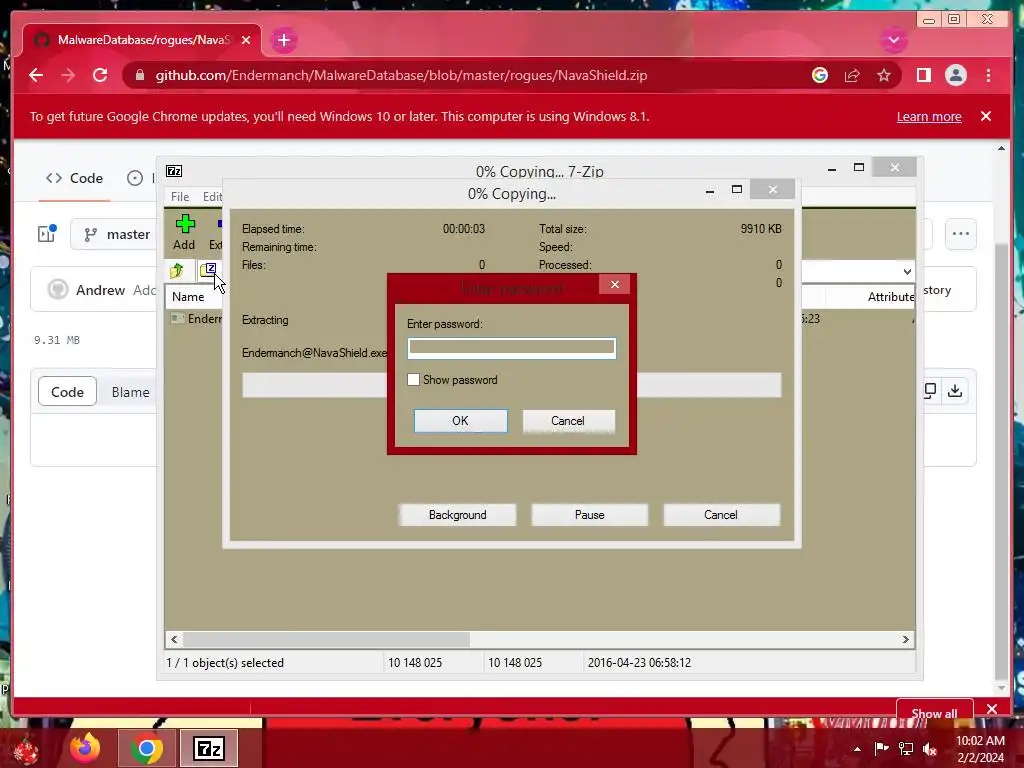
Task: Click the up-folder icon in 7-Zip
Action: (177, 270)
